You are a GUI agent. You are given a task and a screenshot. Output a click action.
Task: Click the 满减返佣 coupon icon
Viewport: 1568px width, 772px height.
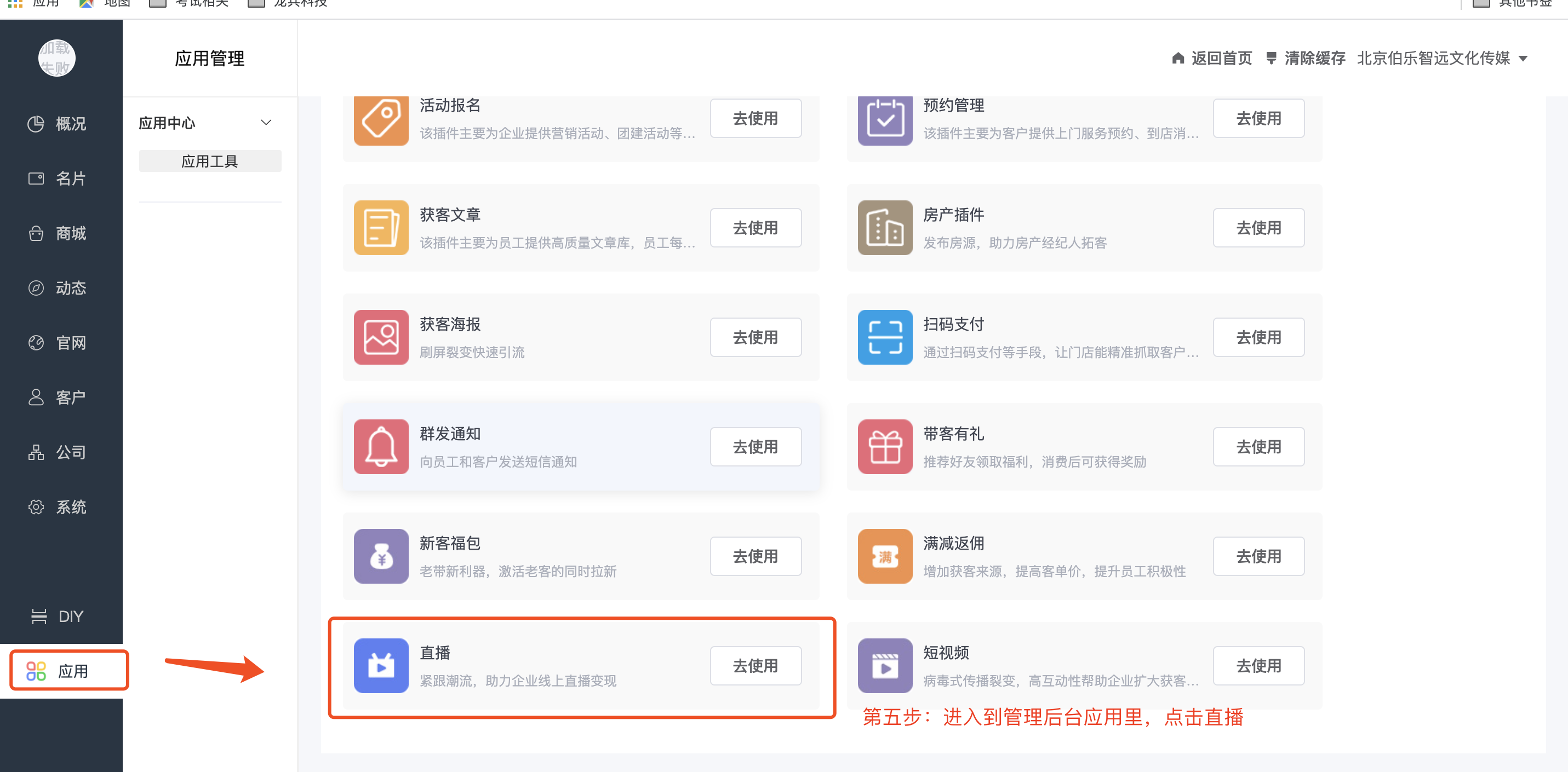(x=884, y=556)
